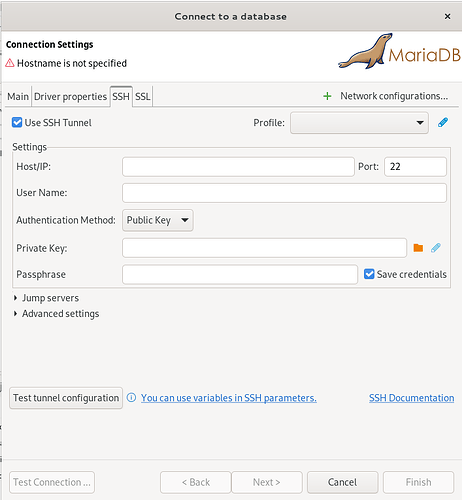Click the Host/IP input field
This screenshot has width=462, height=500.
click(238, 167)
